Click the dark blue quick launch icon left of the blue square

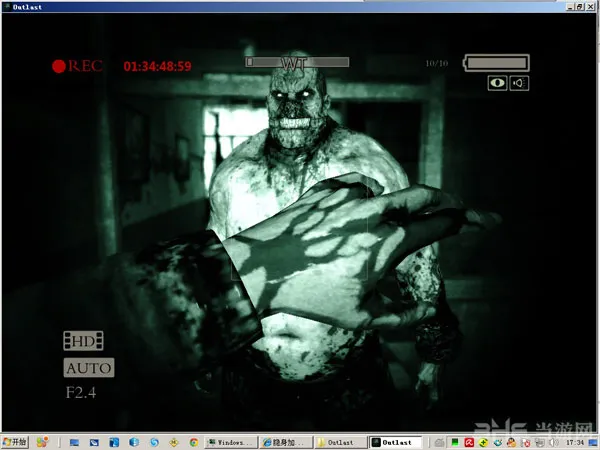(94, 443)
